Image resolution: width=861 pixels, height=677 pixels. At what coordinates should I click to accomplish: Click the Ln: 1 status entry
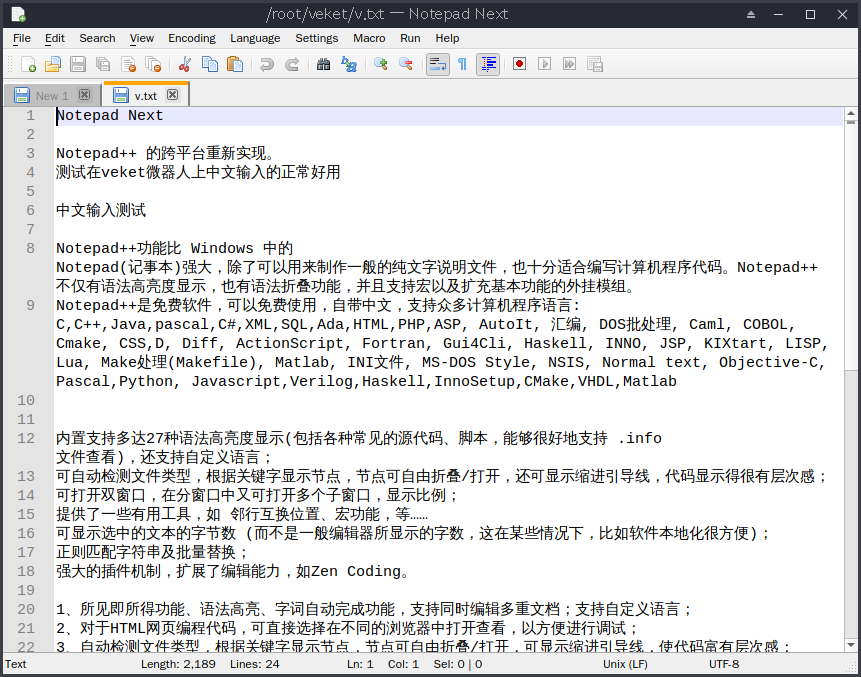coord(360,664)
